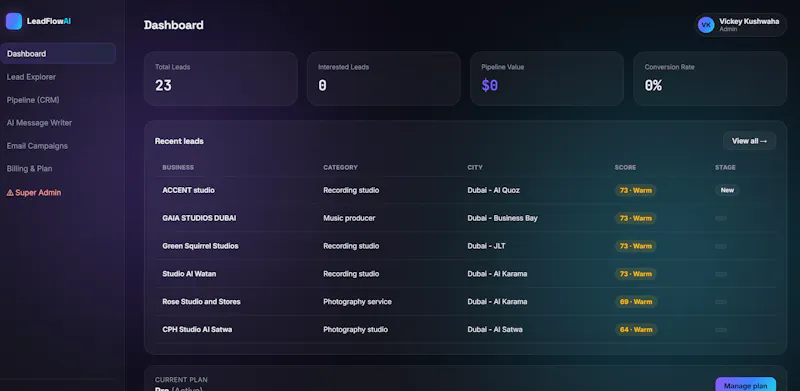
Task: Open Billing & Plan section
Action: (x=30, y=168)
